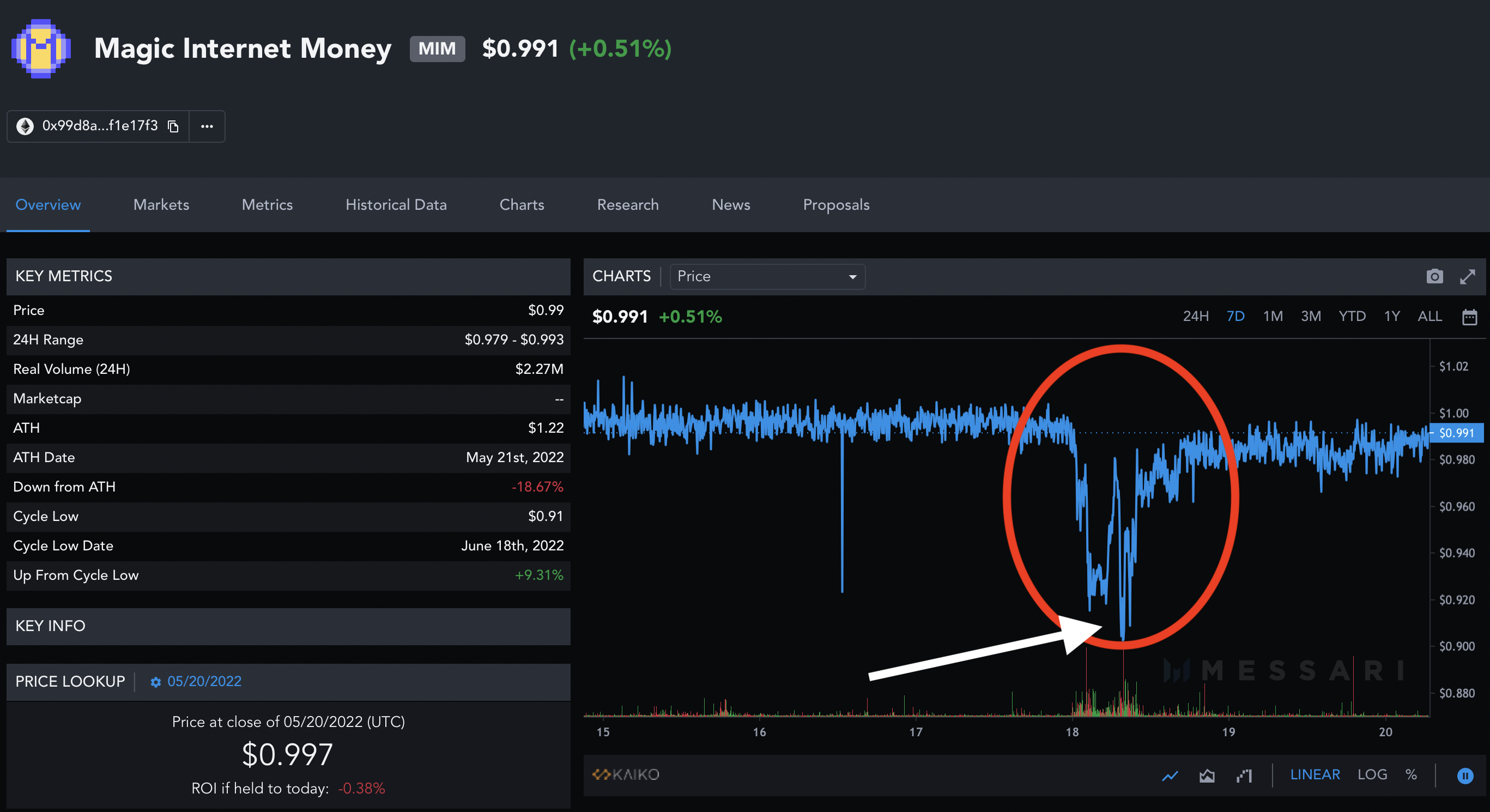Image resolution: width=1490 pixels, height=812 pixels.
Task: Click the KEY INFO panel header
Action: coord(288,626)
